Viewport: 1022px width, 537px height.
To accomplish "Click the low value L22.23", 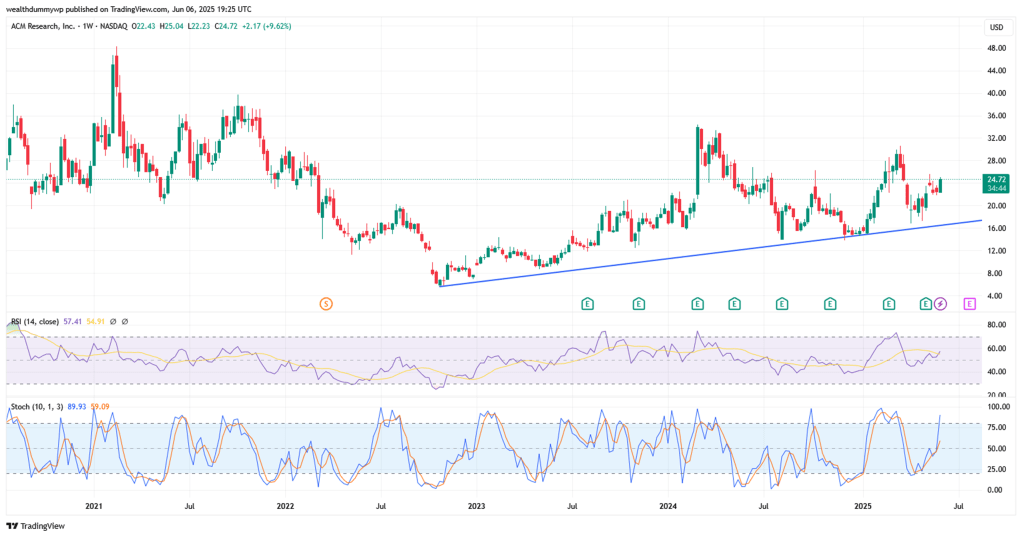I will click(x=198, y=27).
